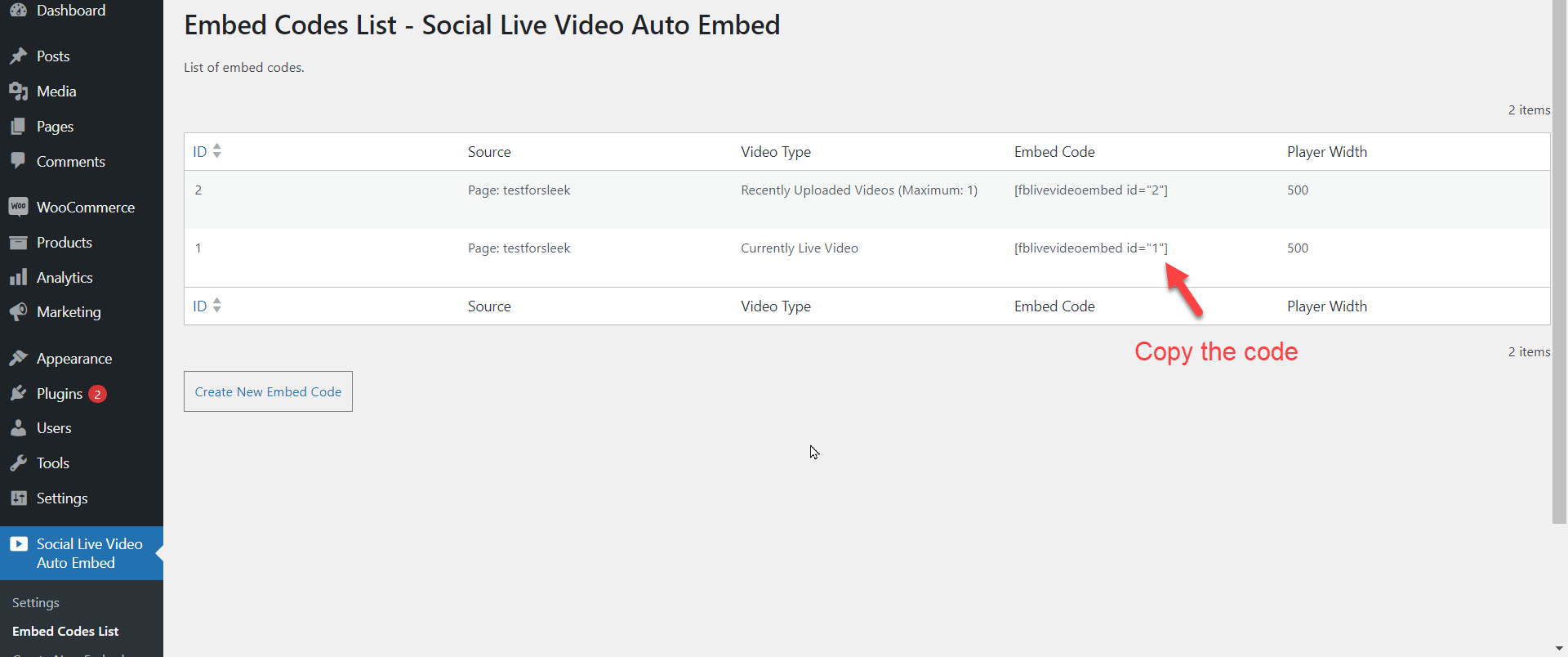Open Media library icon in sidebar

(18, 92)
